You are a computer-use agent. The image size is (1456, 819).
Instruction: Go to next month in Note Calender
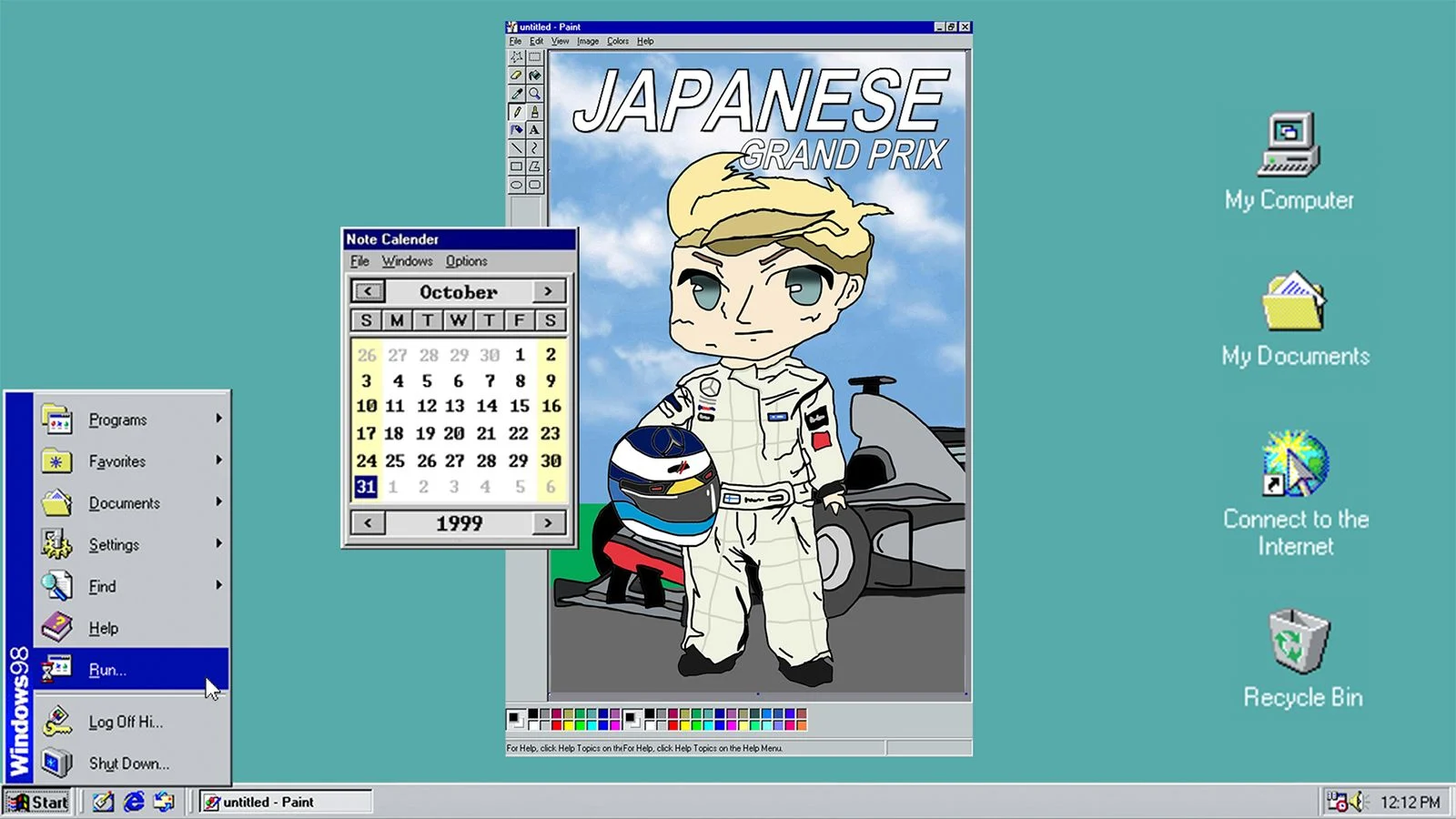[548, 291]
